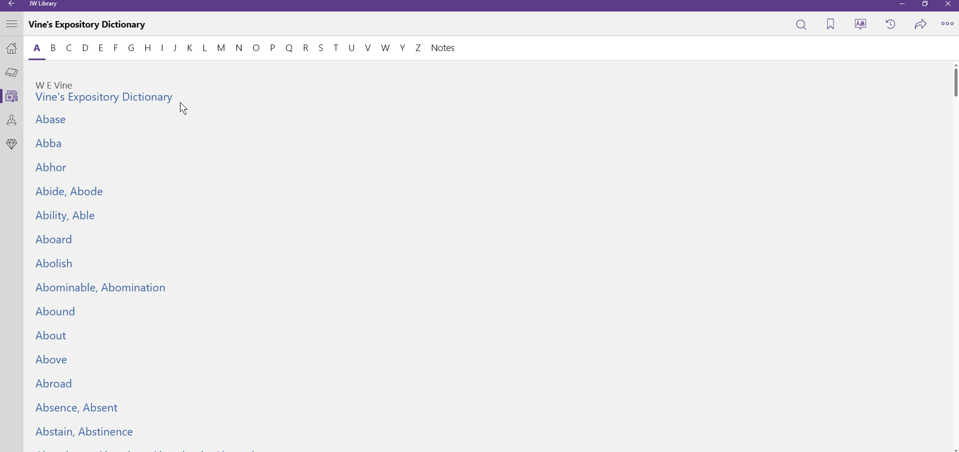959x452 pixels.
Task: Open the Abase entry
Action: tap(50, 119)
